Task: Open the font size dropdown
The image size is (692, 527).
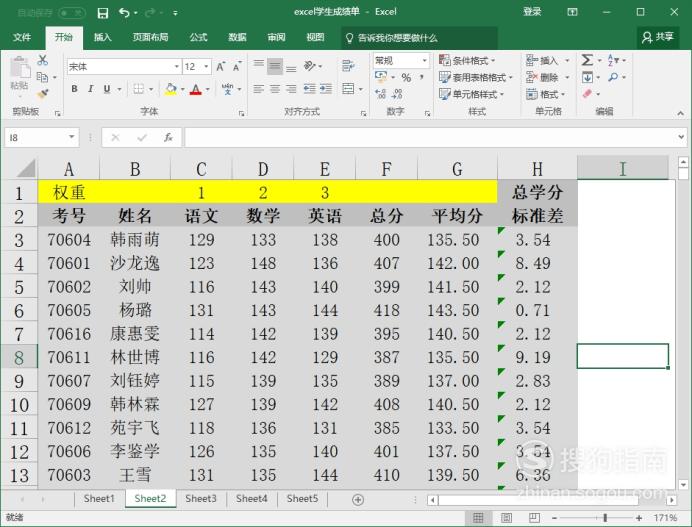Action: (206, 67)
